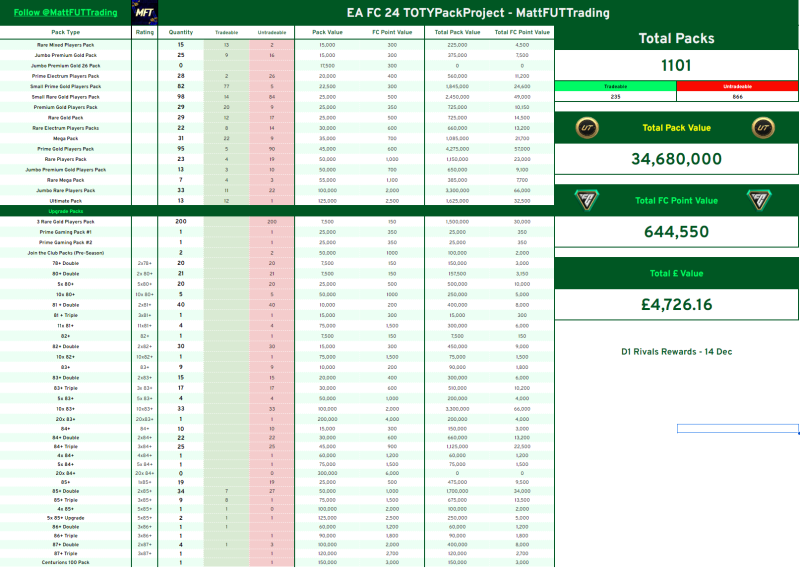Click the Total £ Value heading

click(x=677, y=274)
